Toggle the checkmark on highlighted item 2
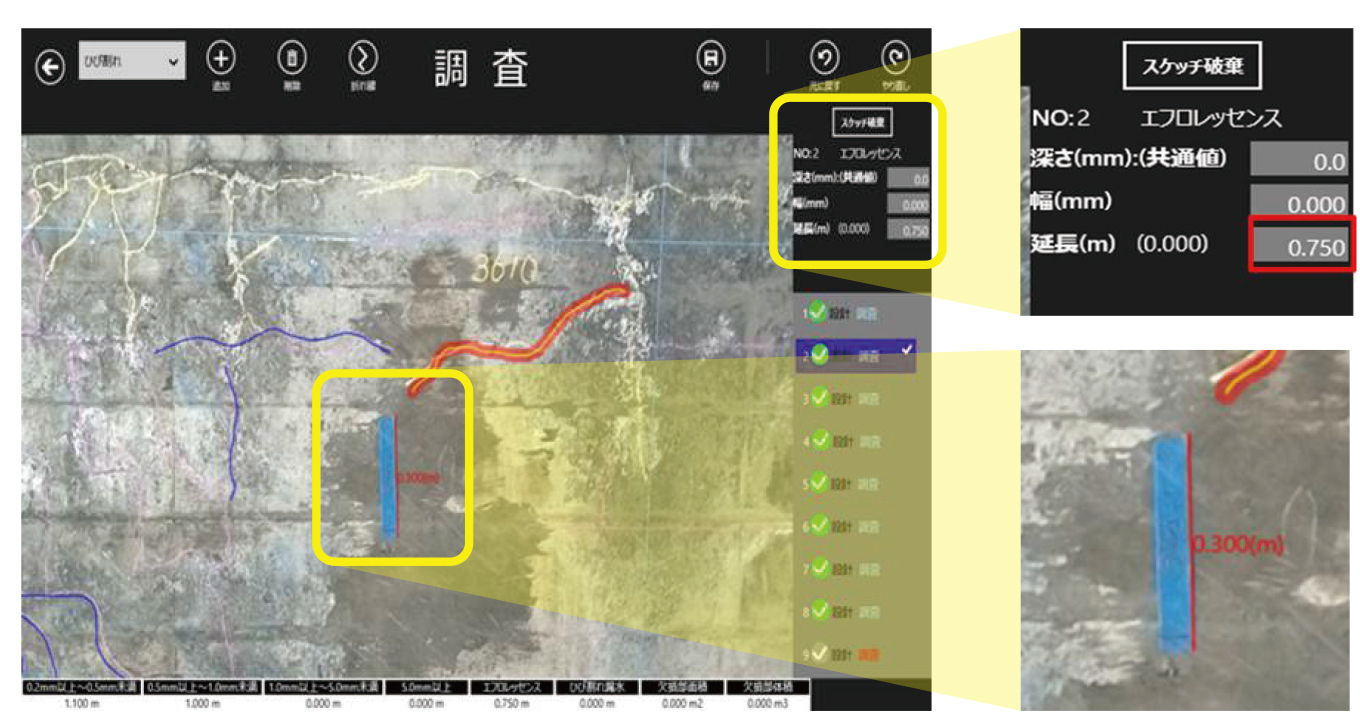This screenshot has height=726, width=1360. pyautogui.click(x=820, y=353)
